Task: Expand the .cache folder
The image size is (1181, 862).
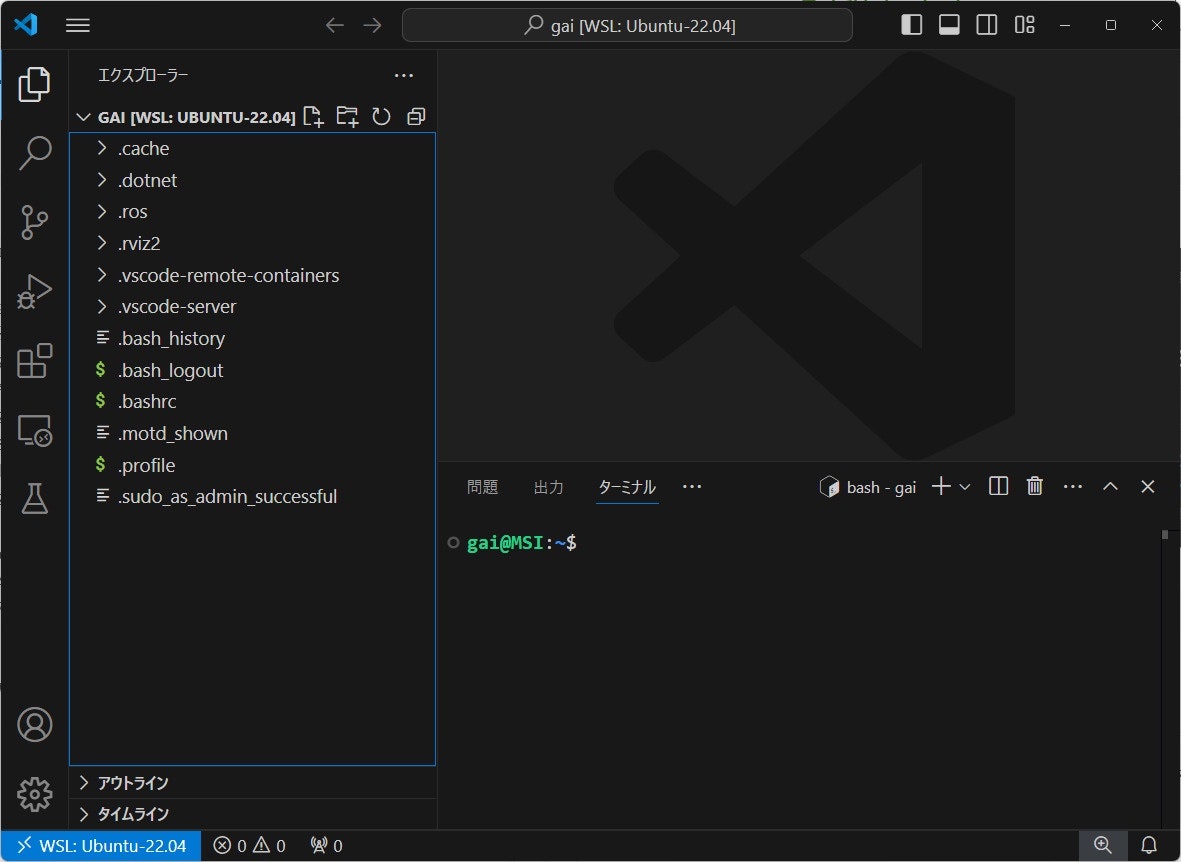Action: tap(252, 148)
